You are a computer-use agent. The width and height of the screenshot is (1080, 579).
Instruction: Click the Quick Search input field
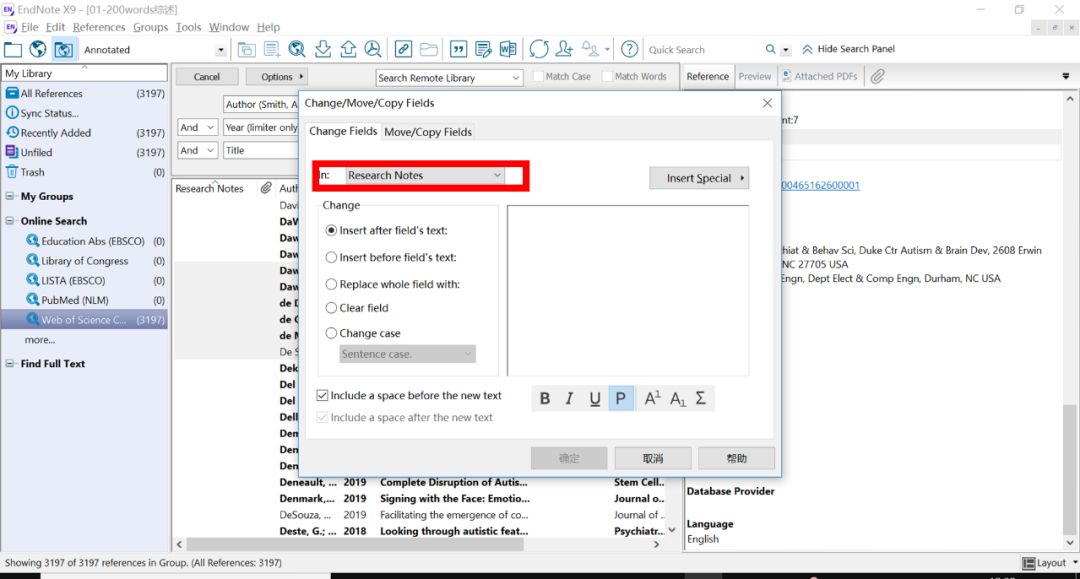703,50
